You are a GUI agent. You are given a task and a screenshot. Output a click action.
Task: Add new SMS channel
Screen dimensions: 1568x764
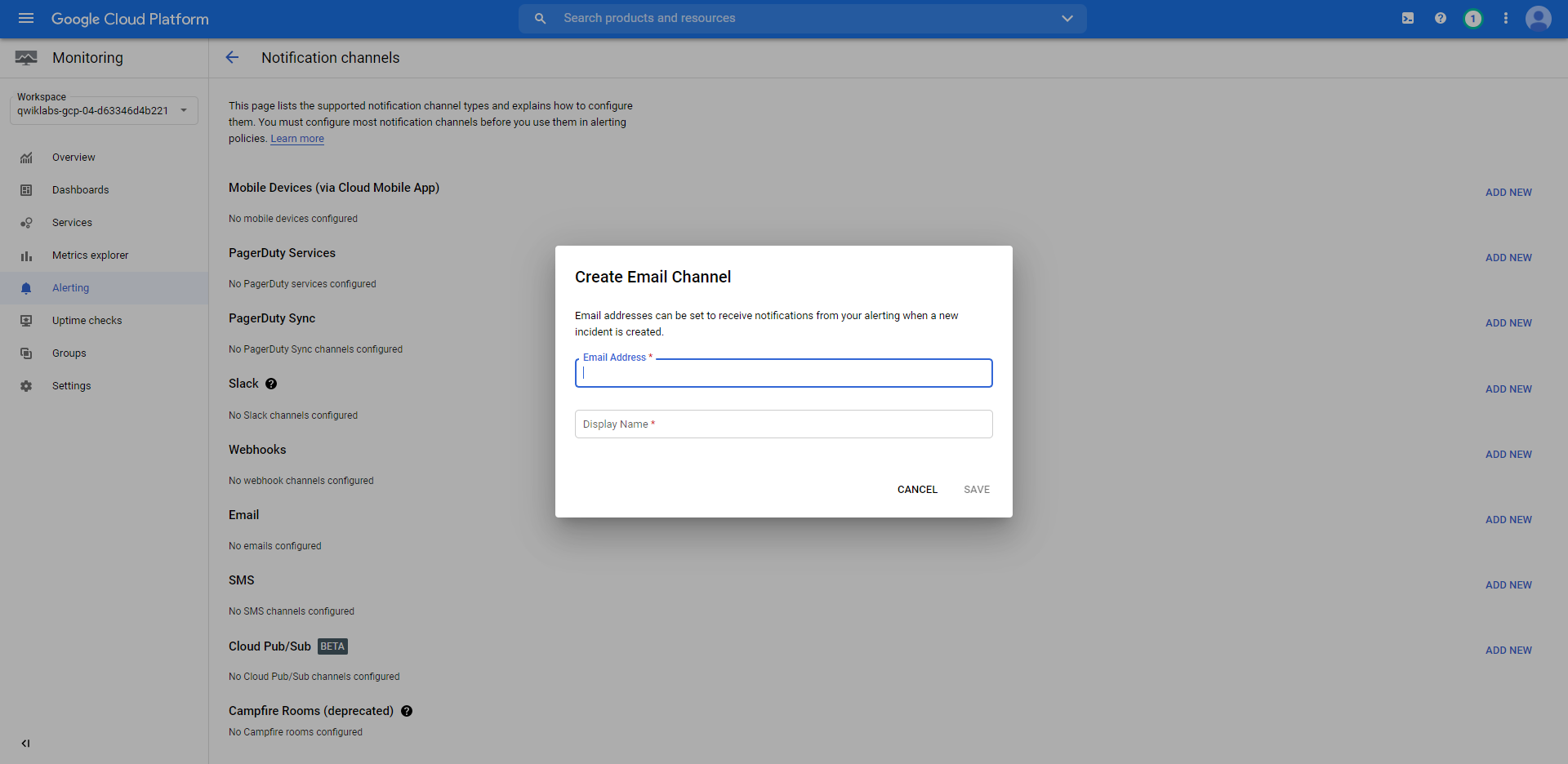point(1508,585)
